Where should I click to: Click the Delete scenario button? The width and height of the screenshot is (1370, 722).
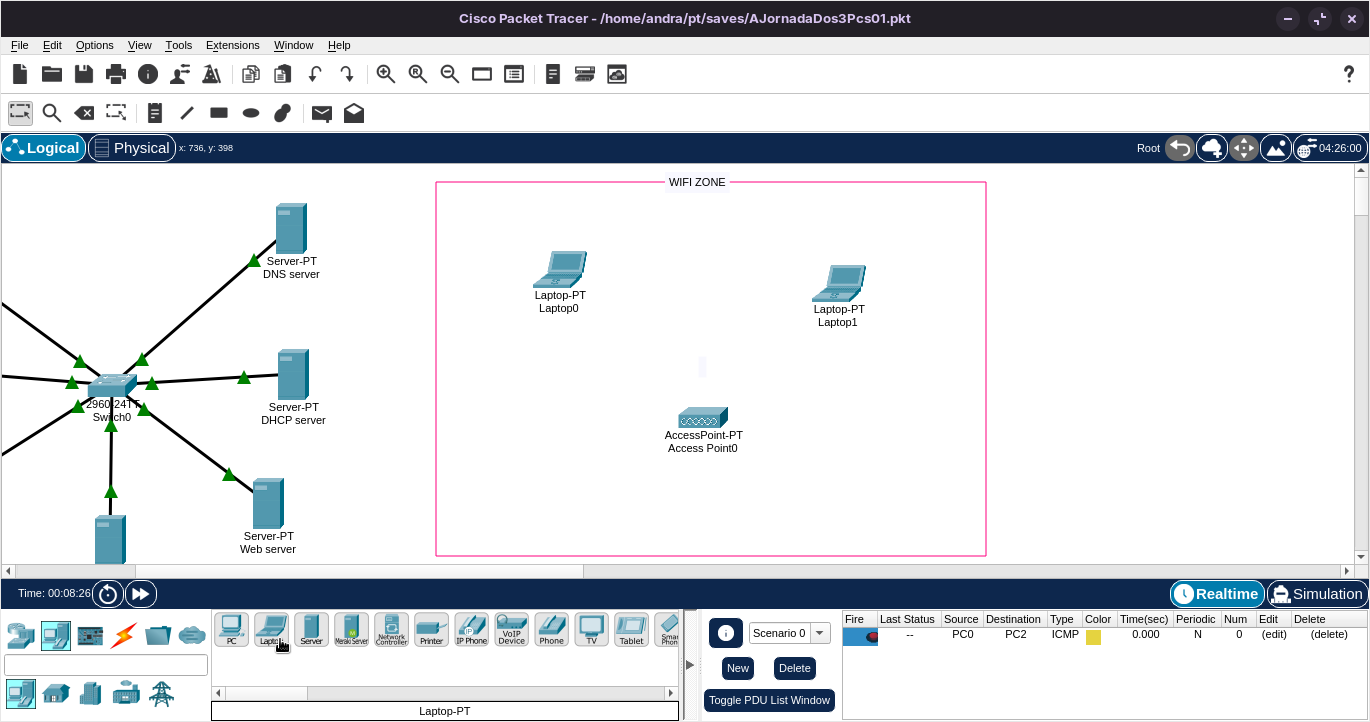795,668
